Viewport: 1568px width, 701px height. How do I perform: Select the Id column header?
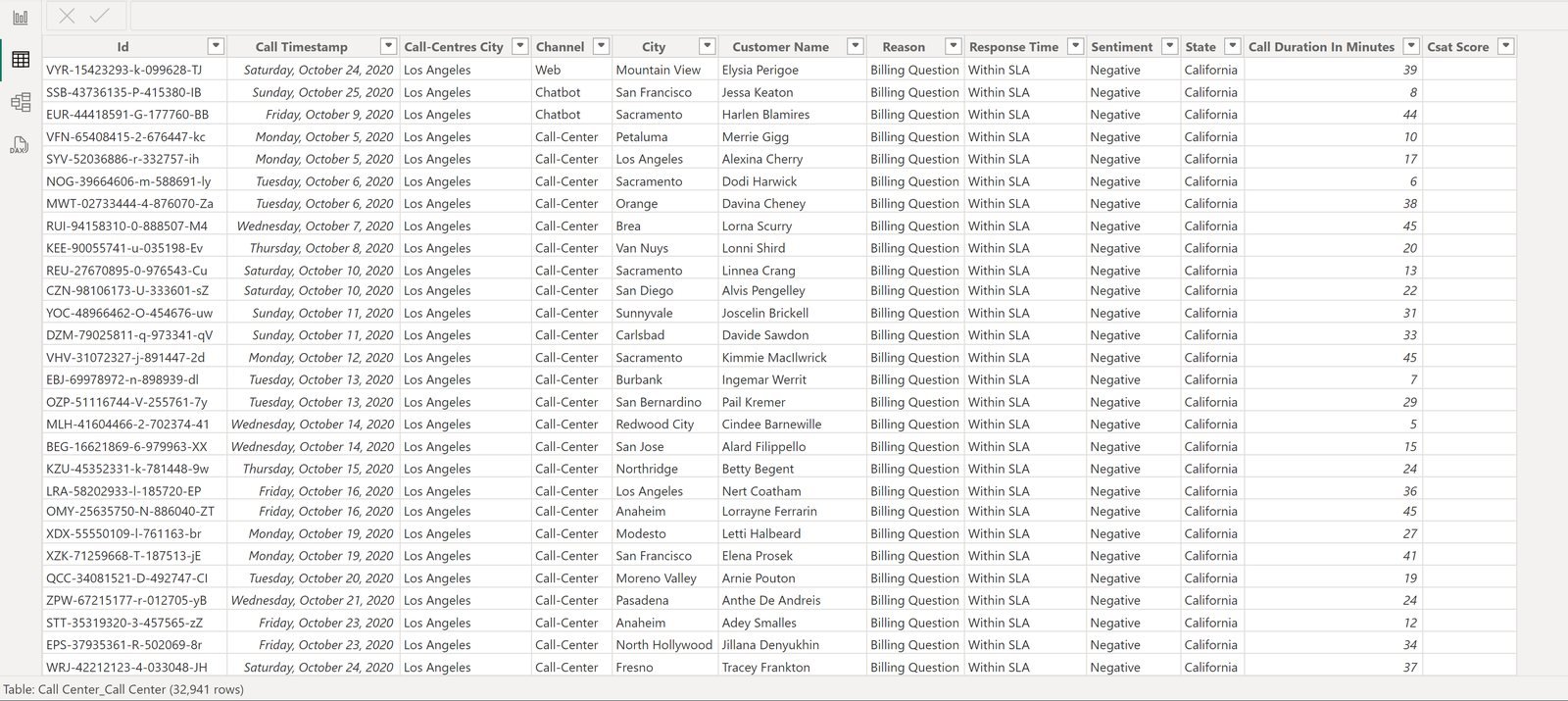[122, 47]
